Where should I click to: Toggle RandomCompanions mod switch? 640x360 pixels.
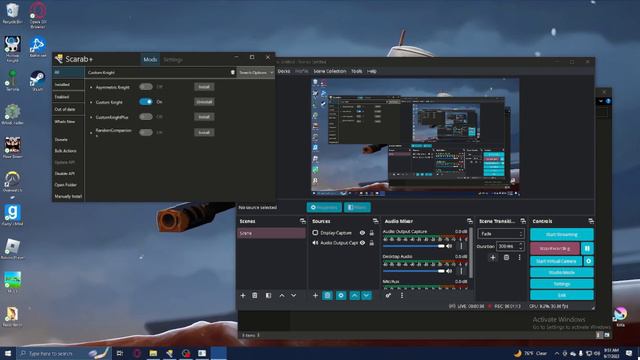(146, 132)
